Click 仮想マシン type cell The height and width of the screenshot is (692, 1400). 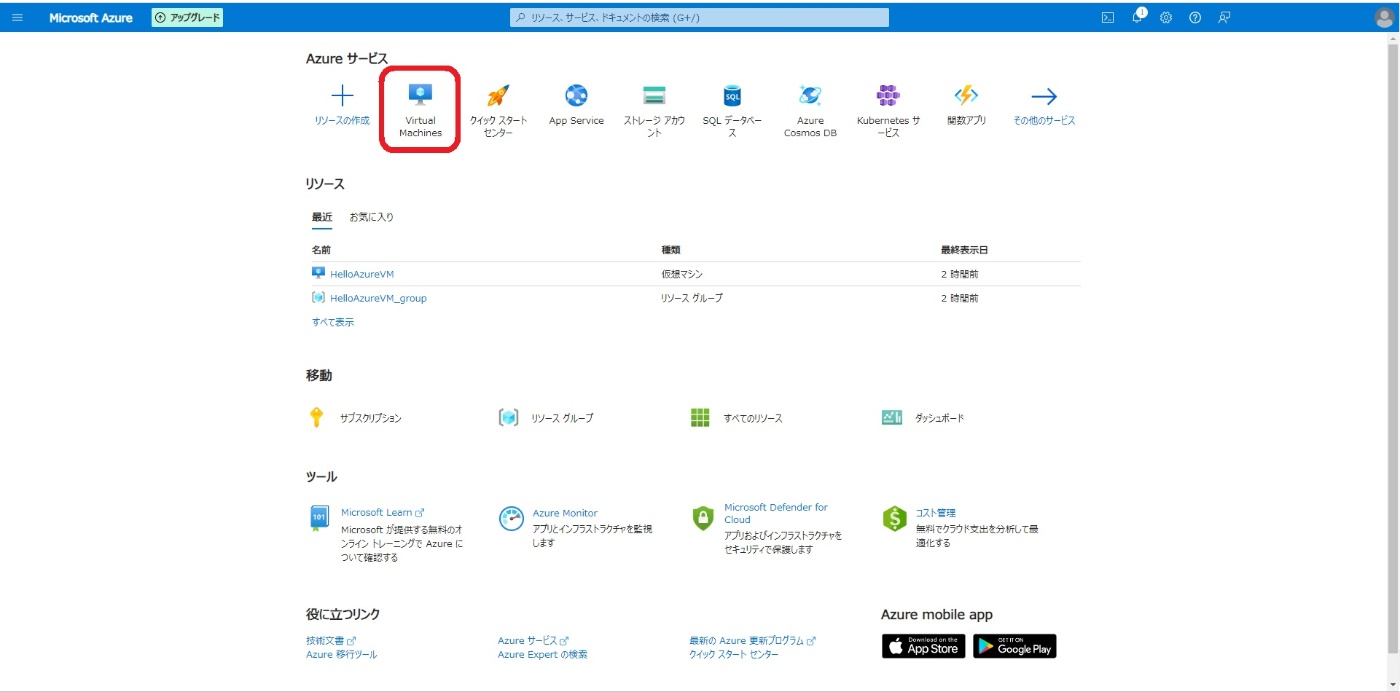coord(683,273)
